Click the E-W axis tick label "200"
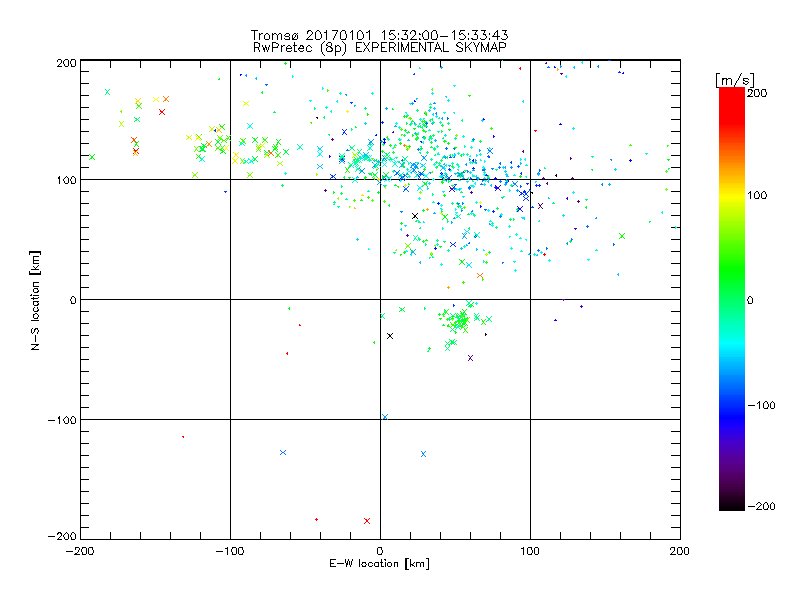The image size is (800, 600). click(x=680, y=551)
